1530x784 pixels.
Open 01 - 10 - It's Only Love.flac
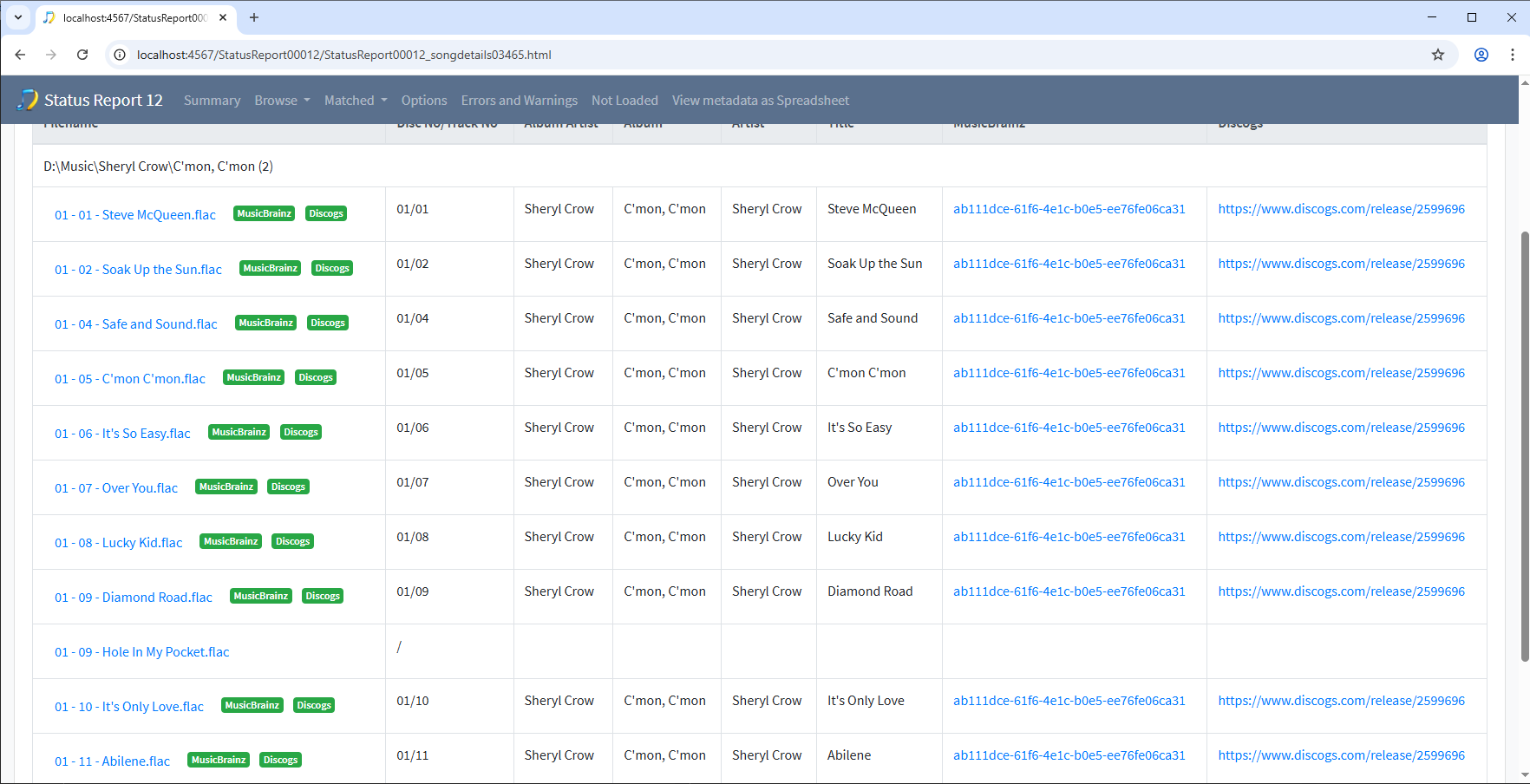129,707
